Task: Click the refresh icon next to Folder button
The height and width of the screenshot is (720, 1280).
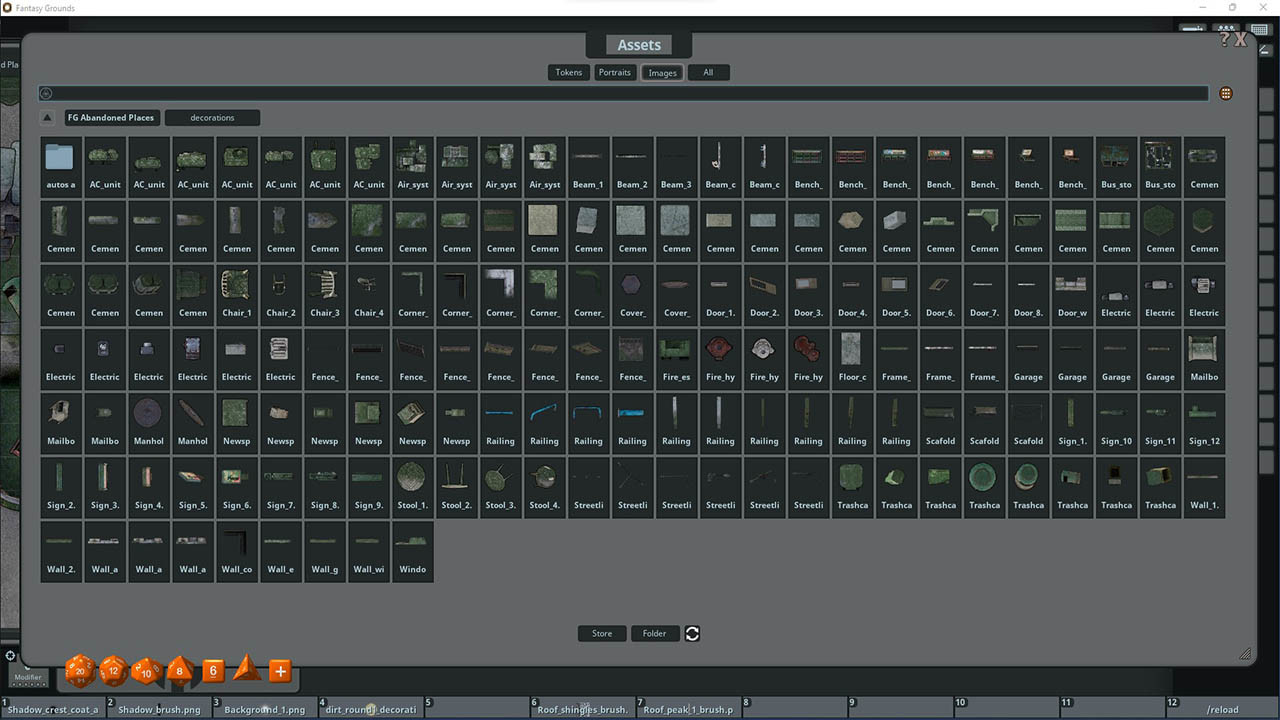Action: pos(691,633)
